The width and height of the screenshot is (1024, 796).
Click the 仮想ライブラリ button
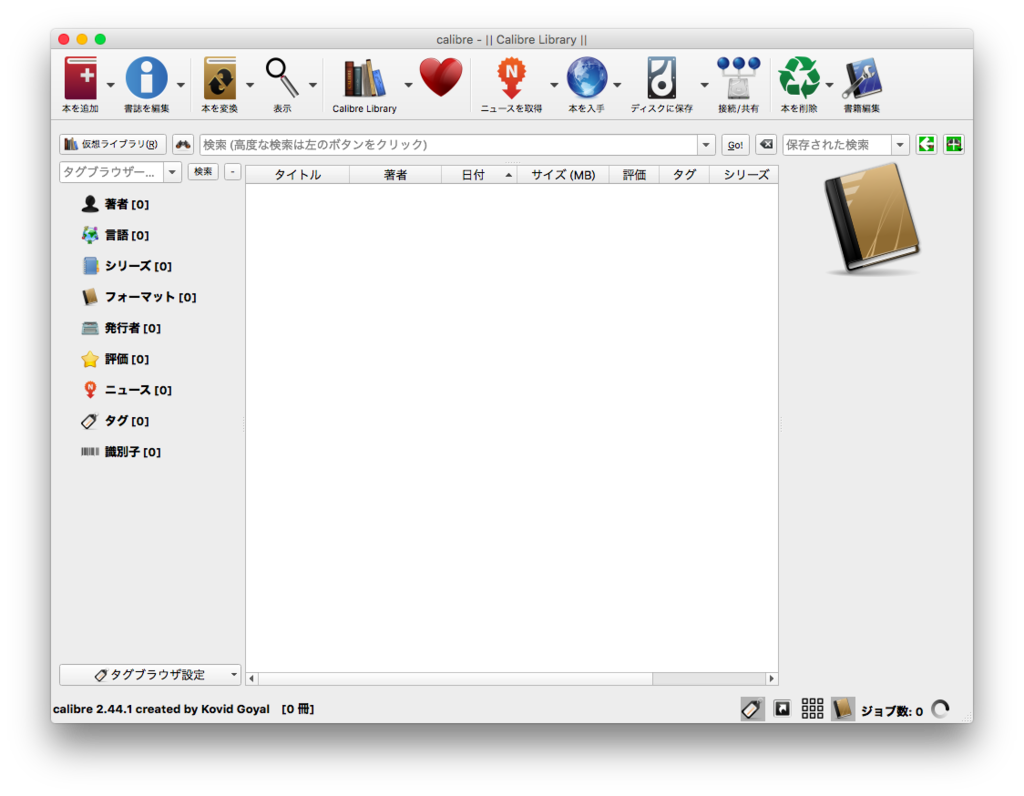(x=113, y=144)
